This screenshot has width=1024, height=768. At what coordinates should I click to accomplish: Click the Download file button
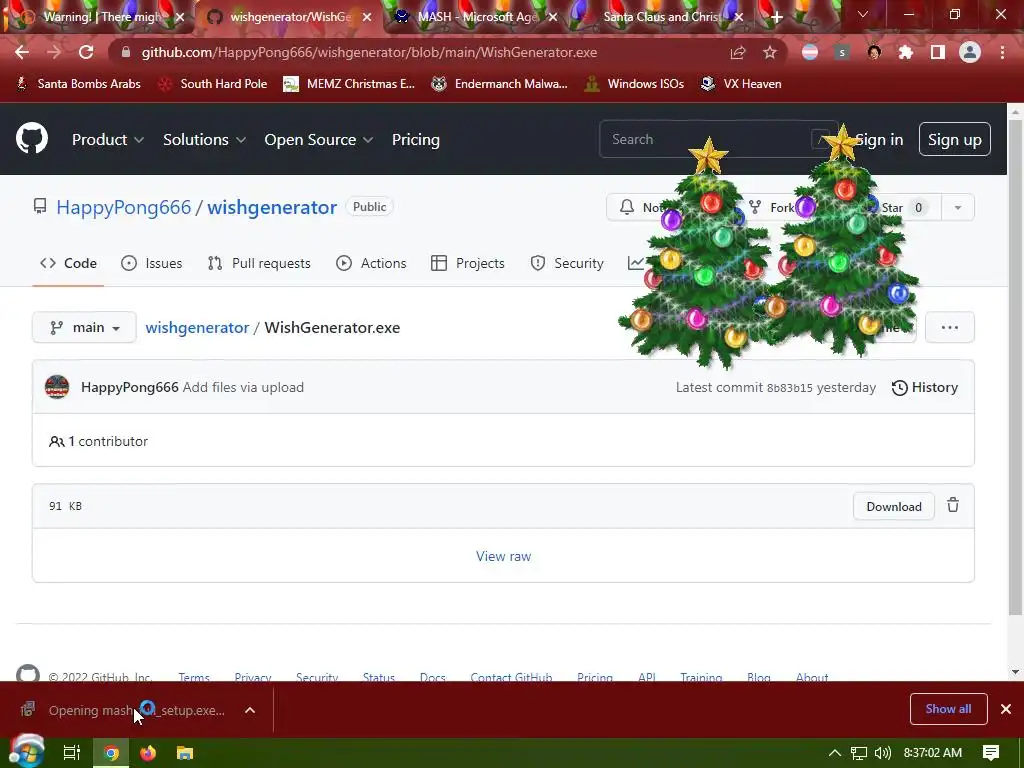893,506
